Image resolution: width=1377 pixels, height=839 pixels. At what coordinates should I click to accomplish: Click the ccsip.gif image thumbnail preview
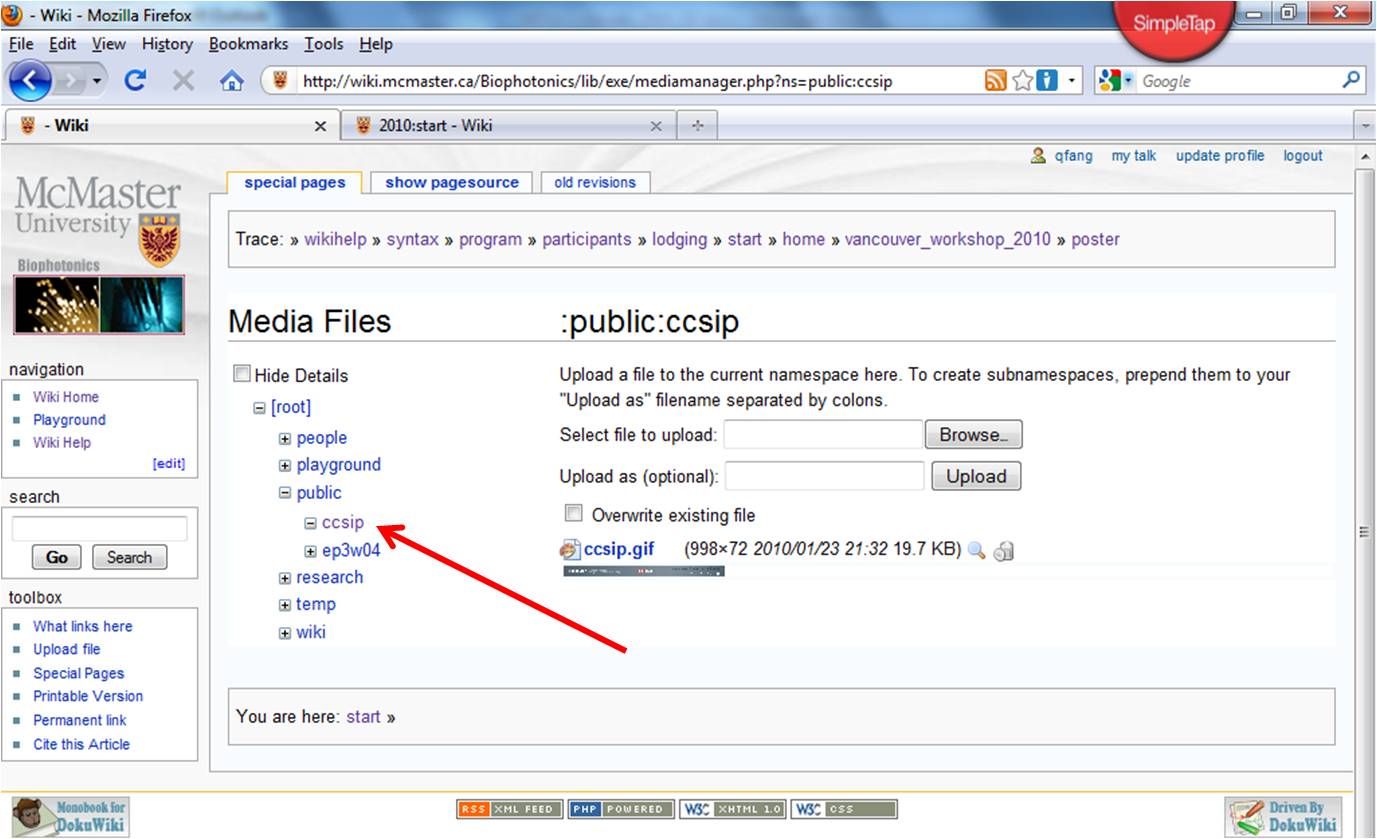click(643, 571)
